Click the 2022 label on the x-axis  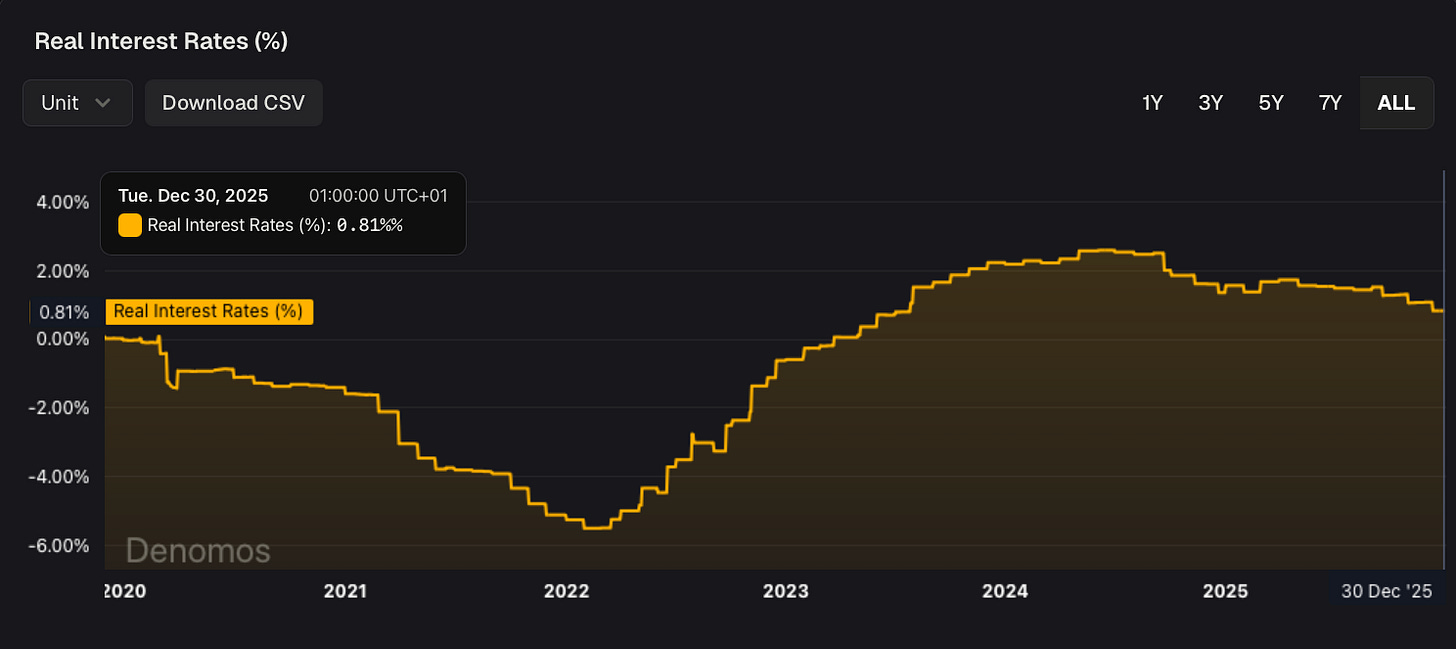tap(566, 591)
